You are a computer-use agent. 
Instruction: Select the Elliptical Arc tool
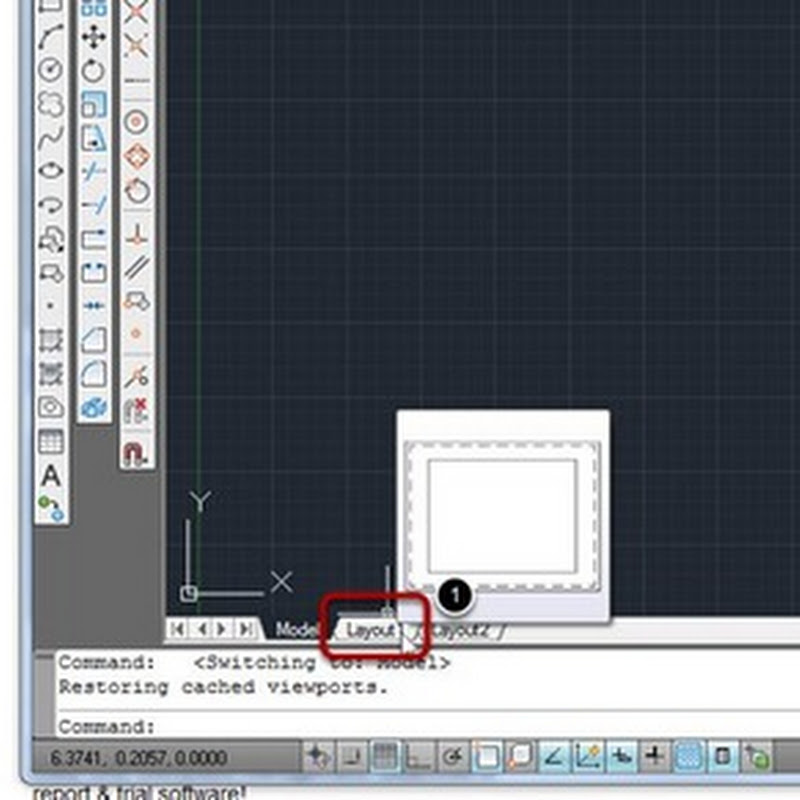point(51,205)
